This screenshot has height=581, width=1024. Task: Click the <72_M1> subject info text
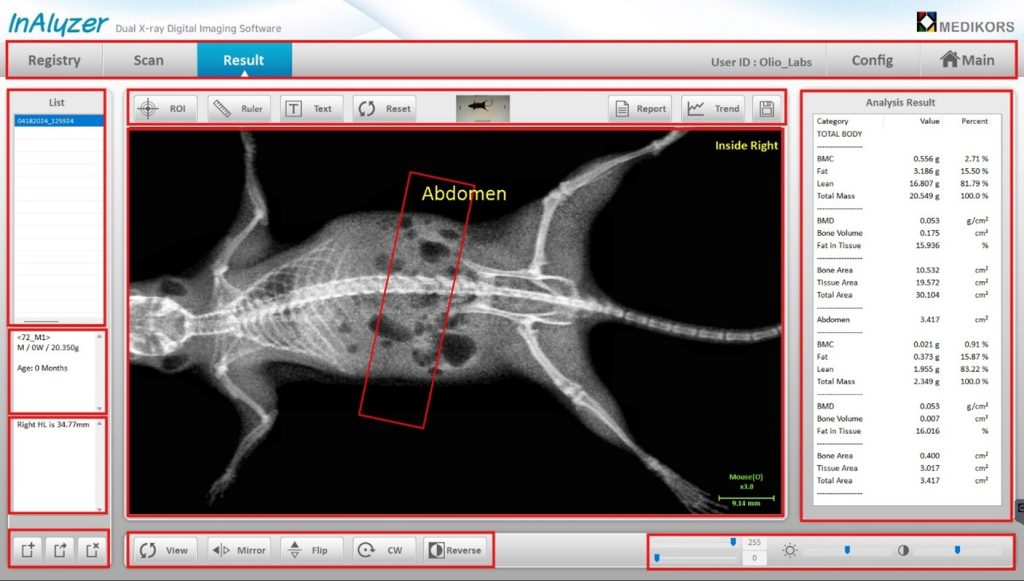click(x=33, y=338)
